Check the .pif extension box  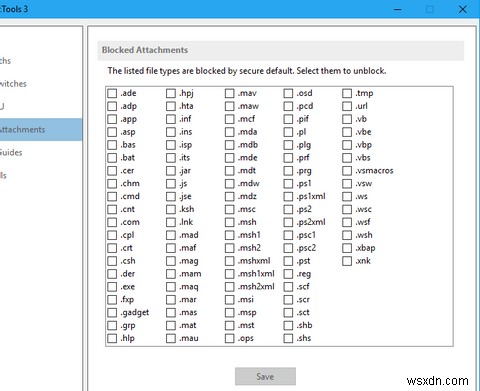click(x=288, y=119)
